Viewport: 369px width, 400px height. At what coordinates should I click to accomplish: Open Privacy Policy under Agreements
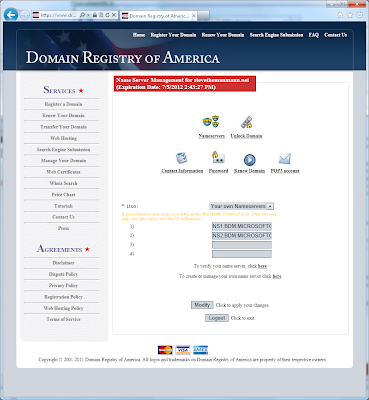63,286
